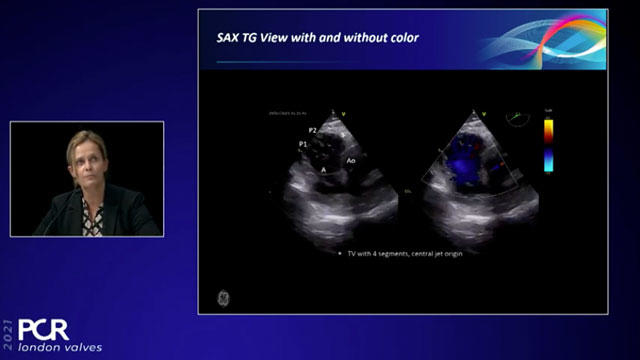This screenshot has height=360, width=640.
Task: Click the P2 label on the left echo
Action: point(313,131)
